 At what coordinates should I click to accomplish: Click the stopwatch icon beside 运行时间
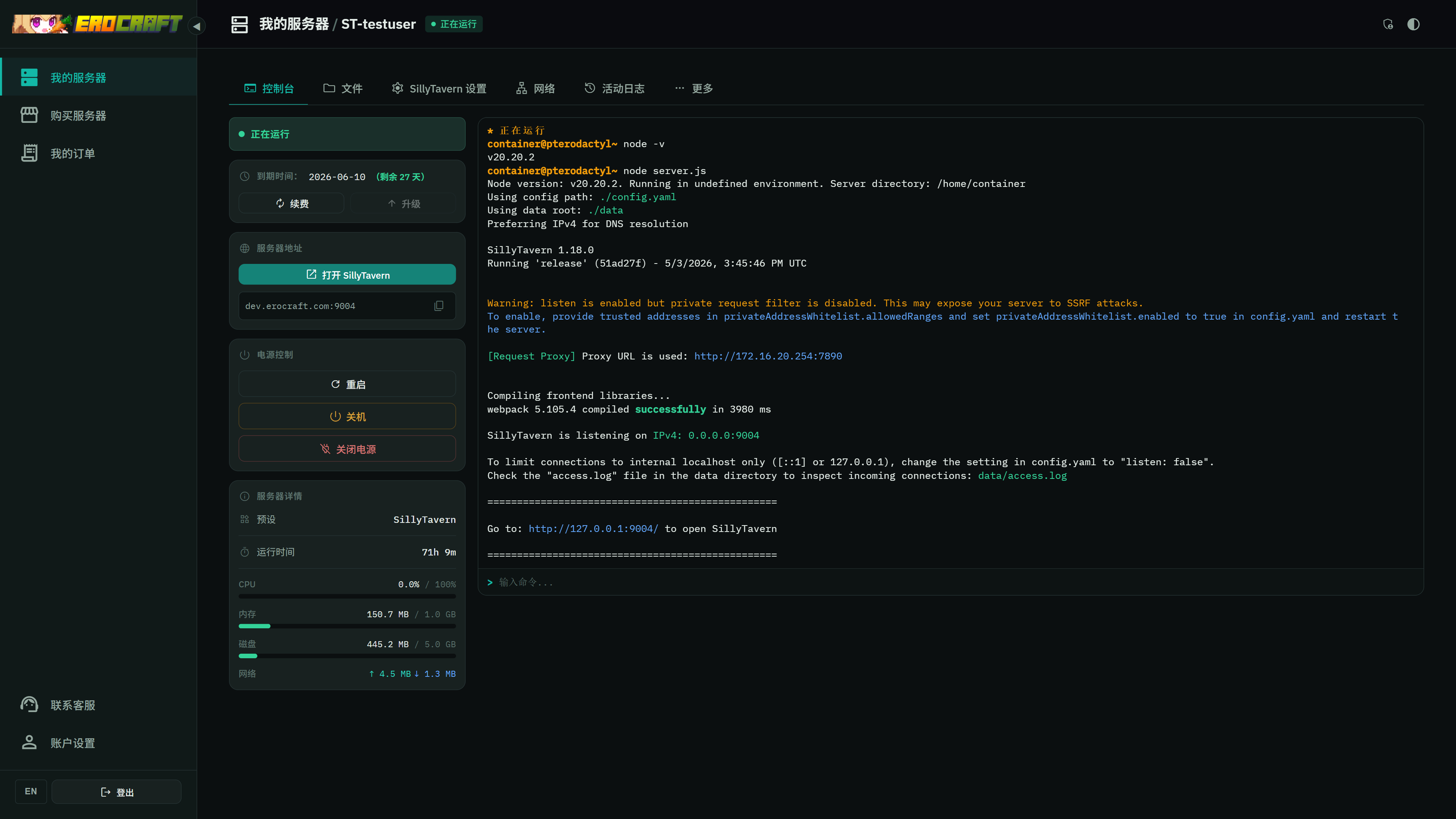(x=245, y=552)
